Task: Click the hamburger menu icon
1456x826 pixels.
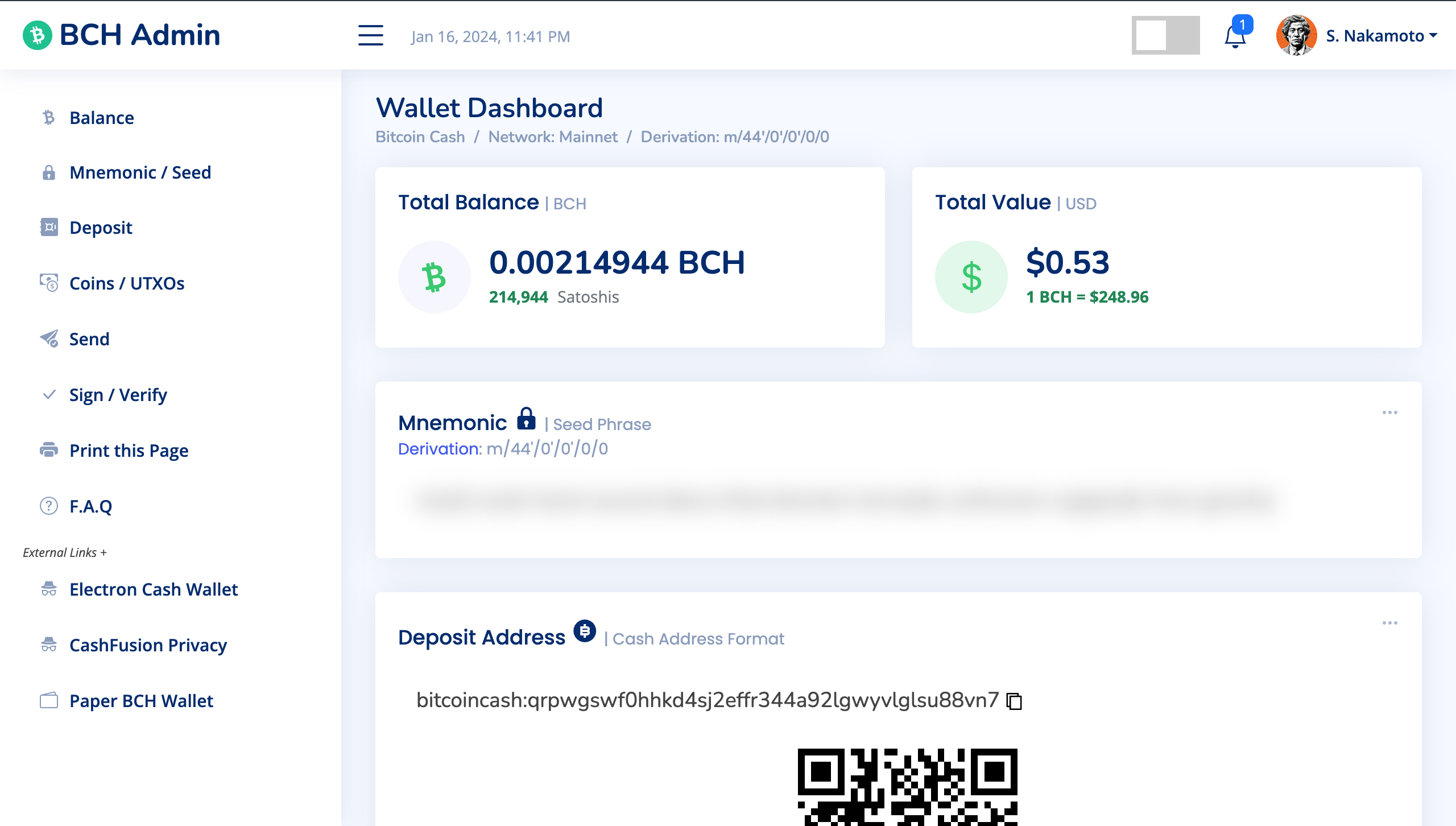Action: pyautogui.click(x=370, y=35)
